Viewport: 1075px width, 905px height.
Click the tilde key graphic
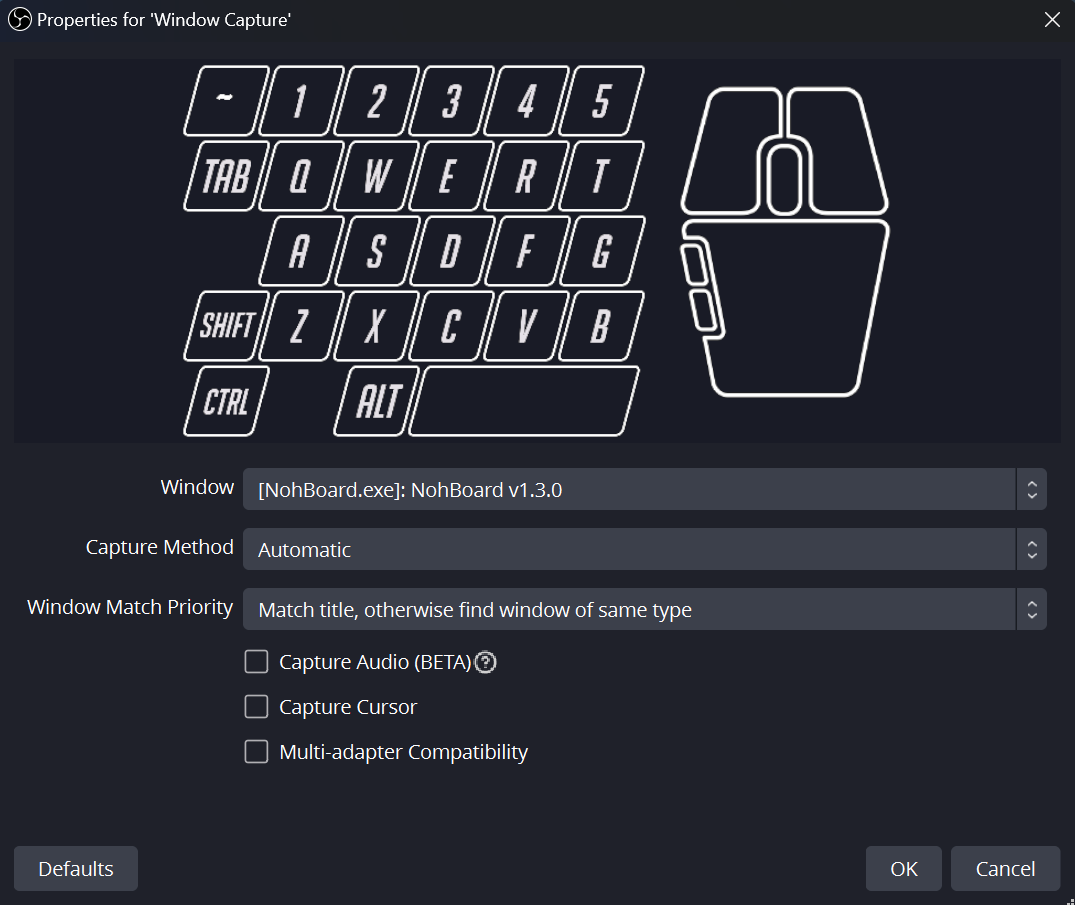(224, 100)
